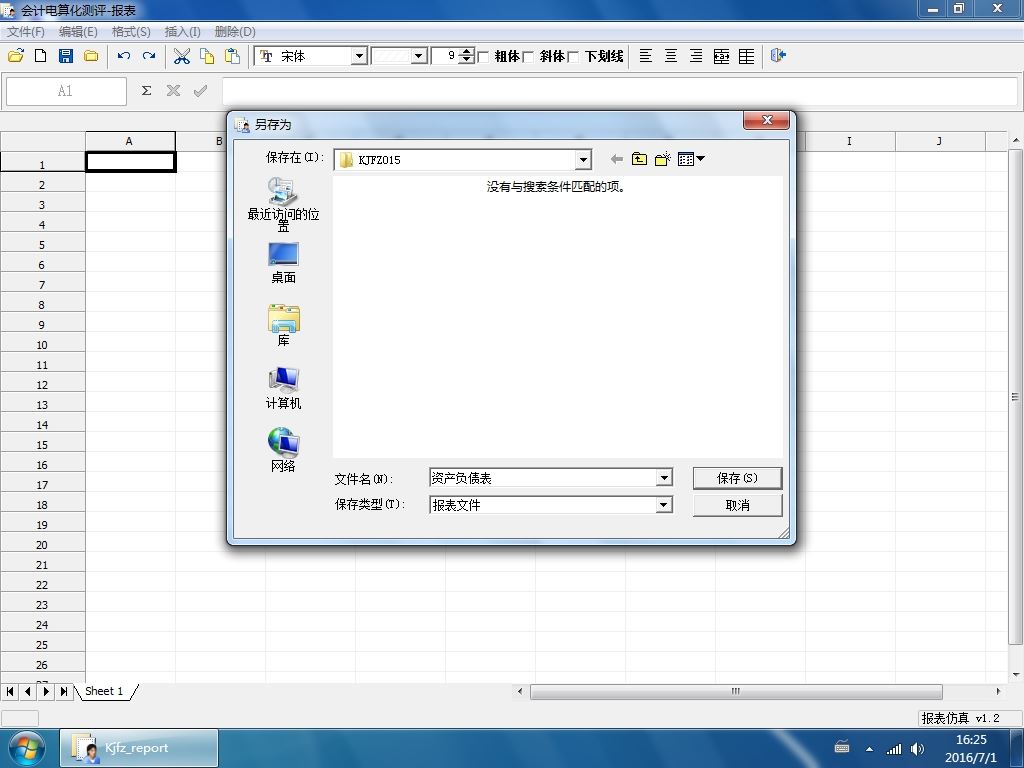Click row header 10
The image size is (1024, 768).
point(42,345)
